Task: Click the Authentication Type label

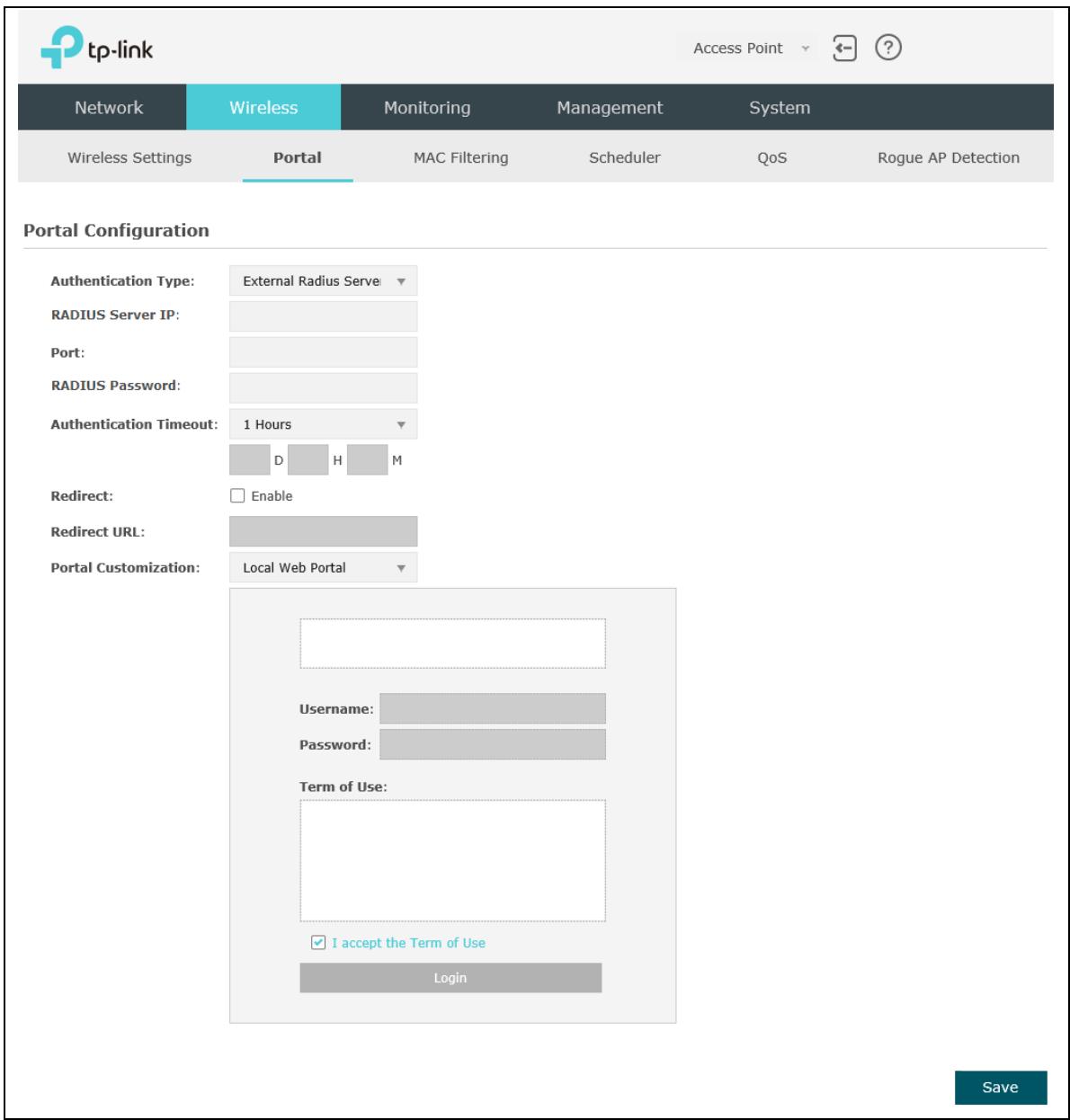Action: click(x=122, y=281)
